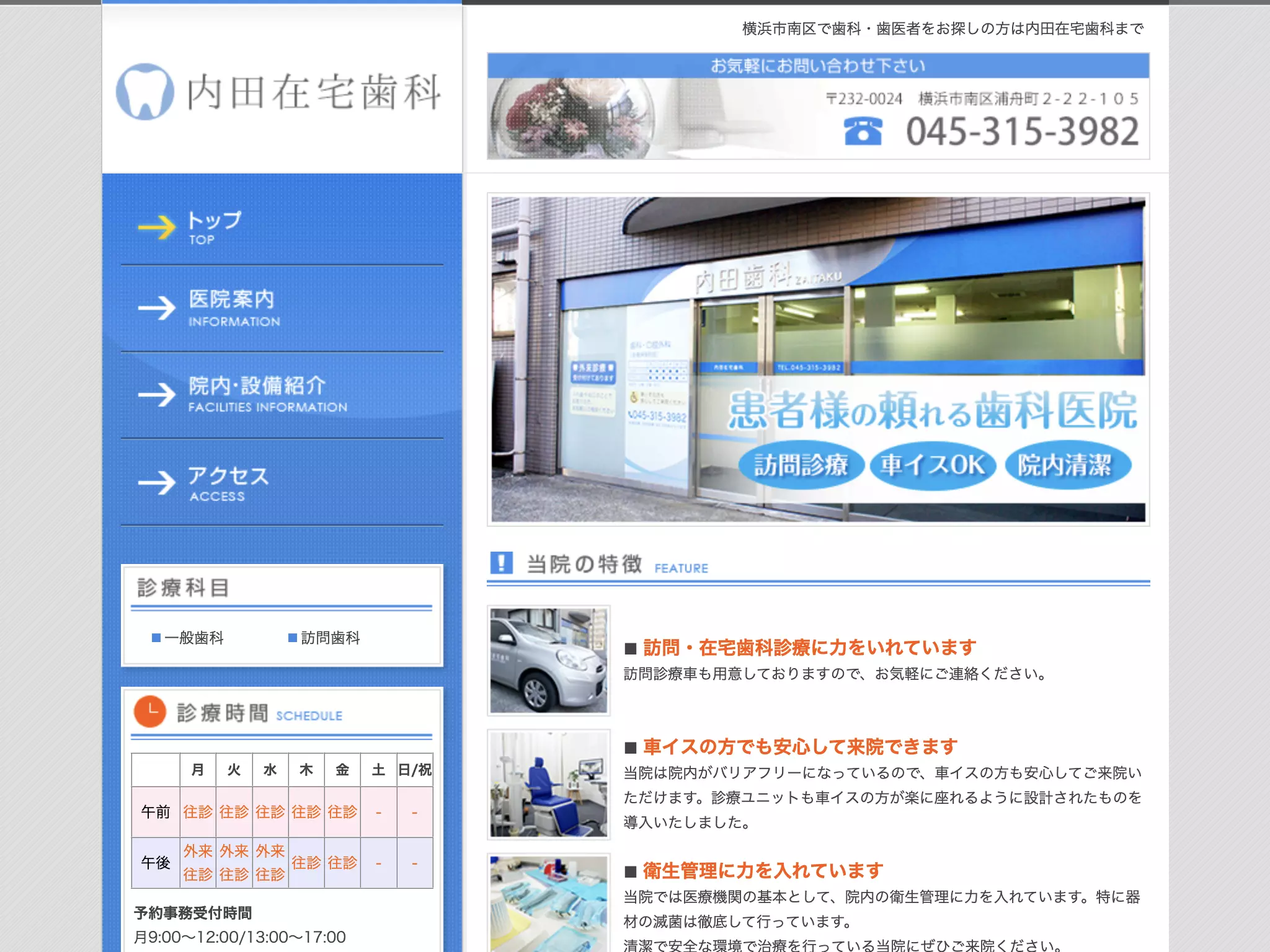Click the 月 column header in schedule
The width and height of the screenshot is (1270, 952).
coord(198,770)
